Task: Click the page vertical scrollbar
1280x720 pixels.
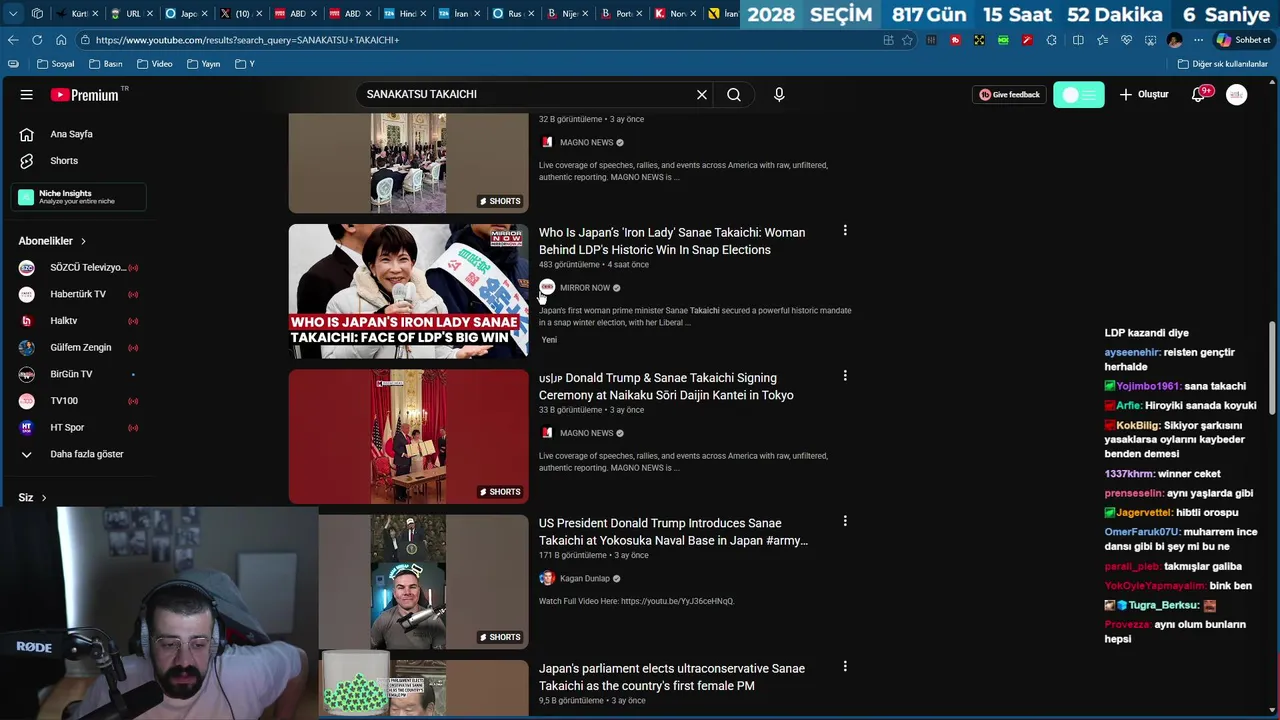Action: (1273, 367)
